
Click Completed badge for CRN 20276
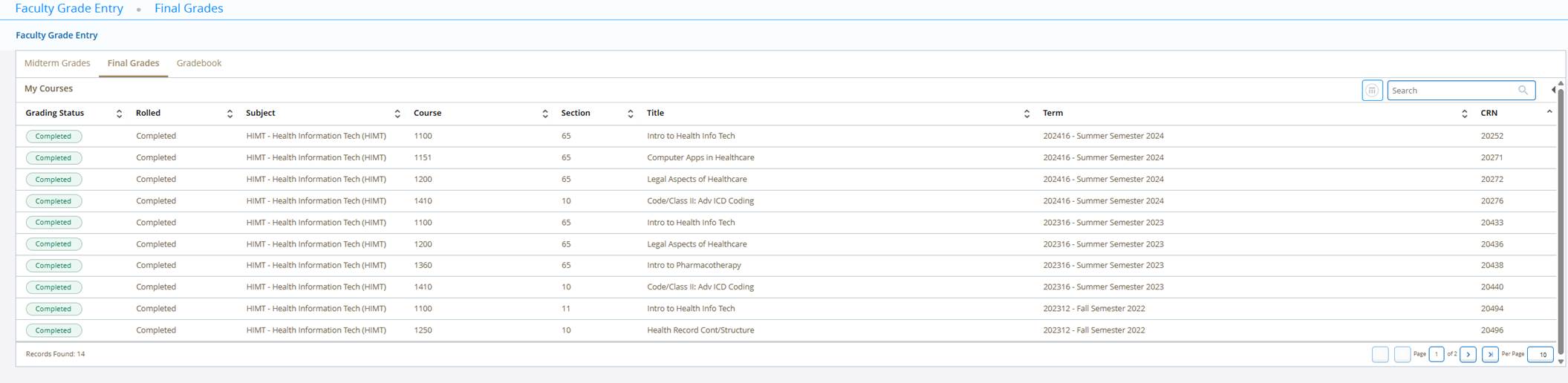(53, 201)
